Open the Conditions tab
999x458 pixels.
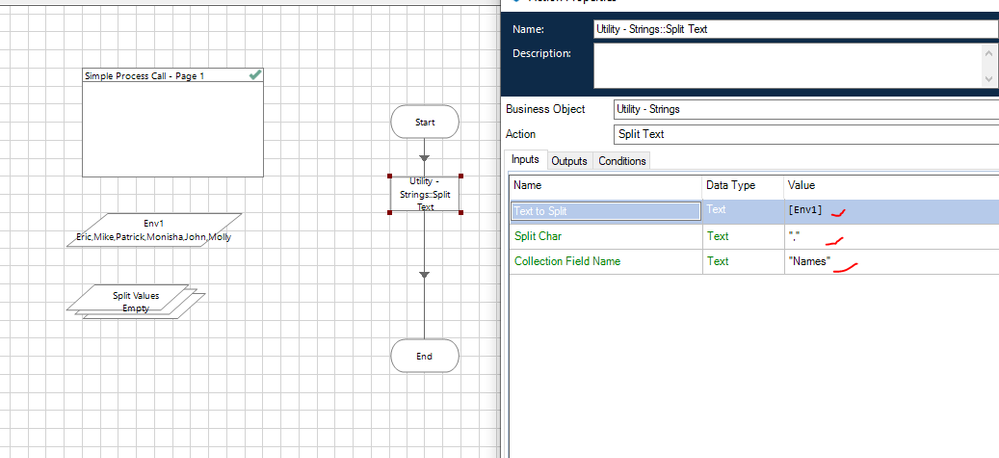pos(622,161)
